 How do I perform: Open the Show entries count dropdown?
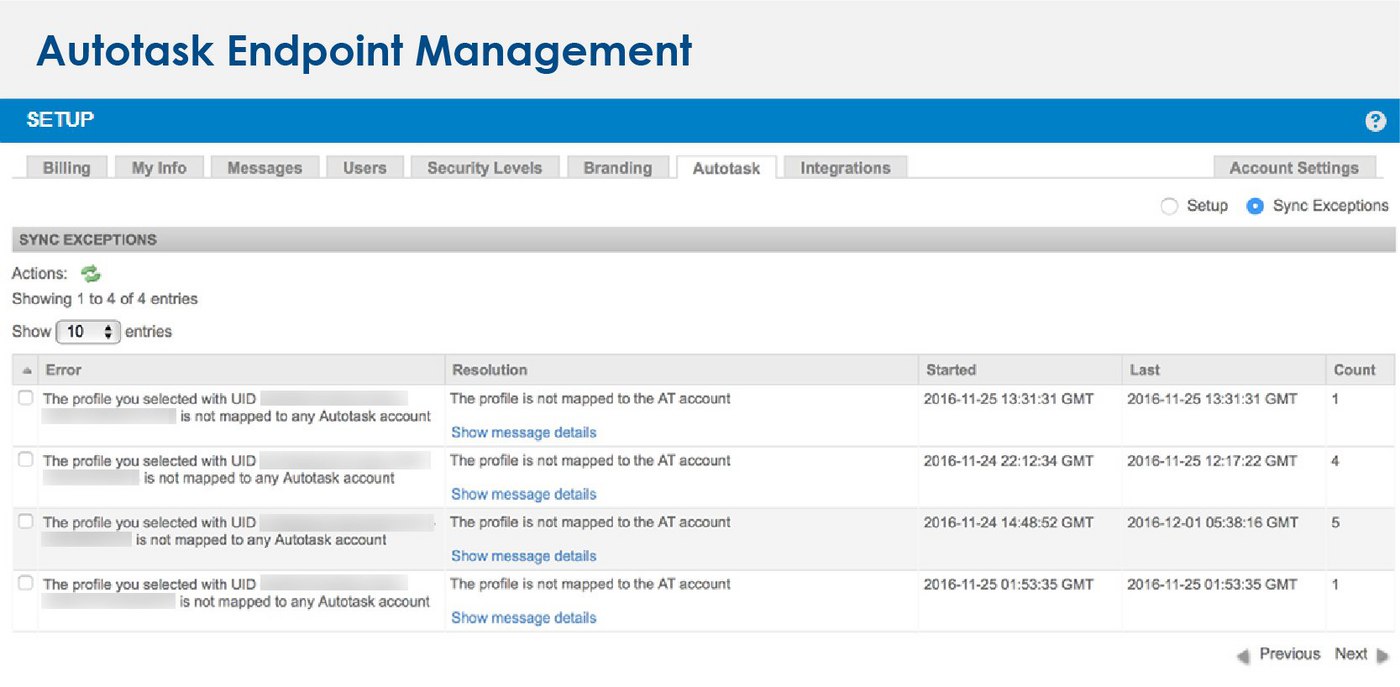[x=89, y=331]
